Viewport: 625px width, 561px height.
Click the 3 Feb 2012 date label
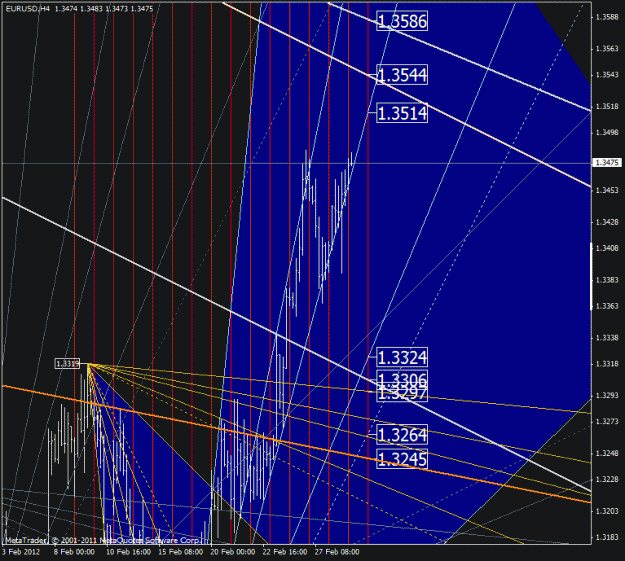click(21, 552)
